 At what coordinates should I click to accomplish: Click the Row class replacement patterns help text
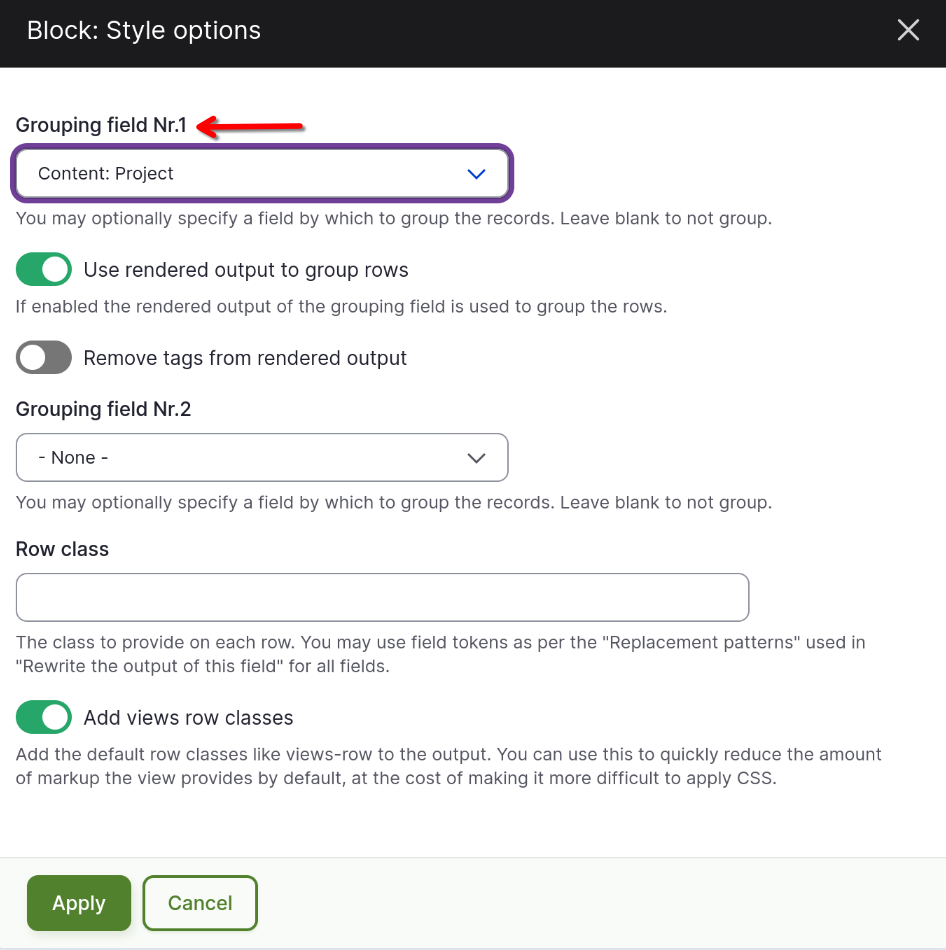tap(441, 654)
